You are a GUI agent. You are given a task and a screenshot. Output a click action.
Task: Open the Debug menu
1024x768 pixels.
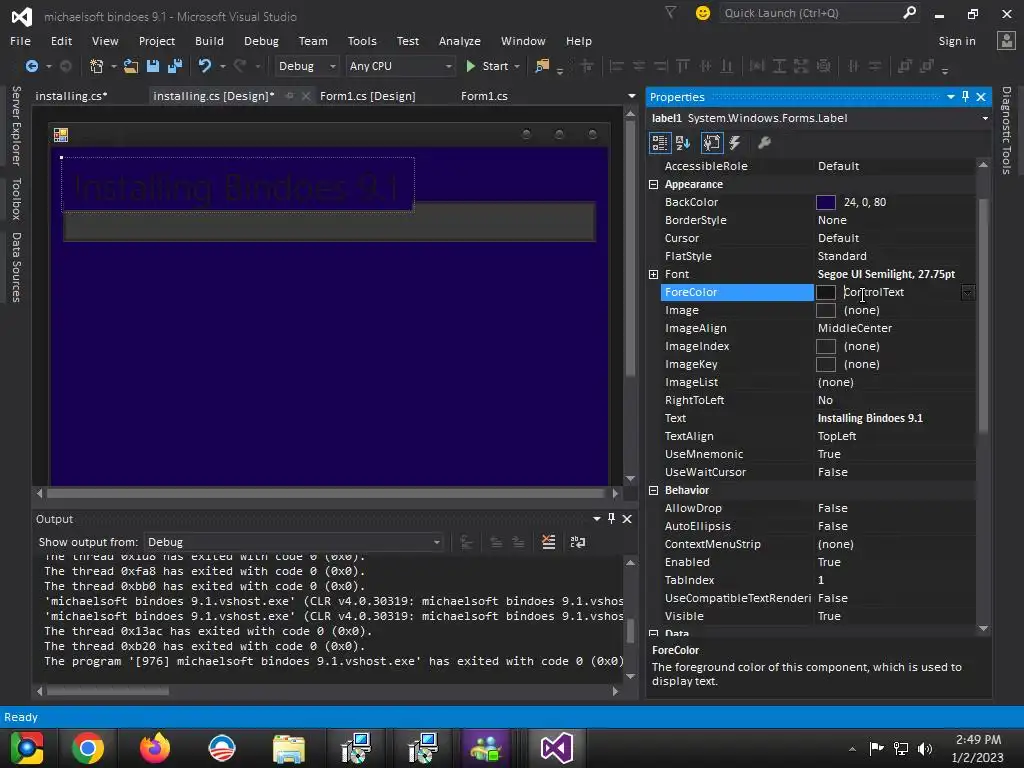[x=261, y=40]
